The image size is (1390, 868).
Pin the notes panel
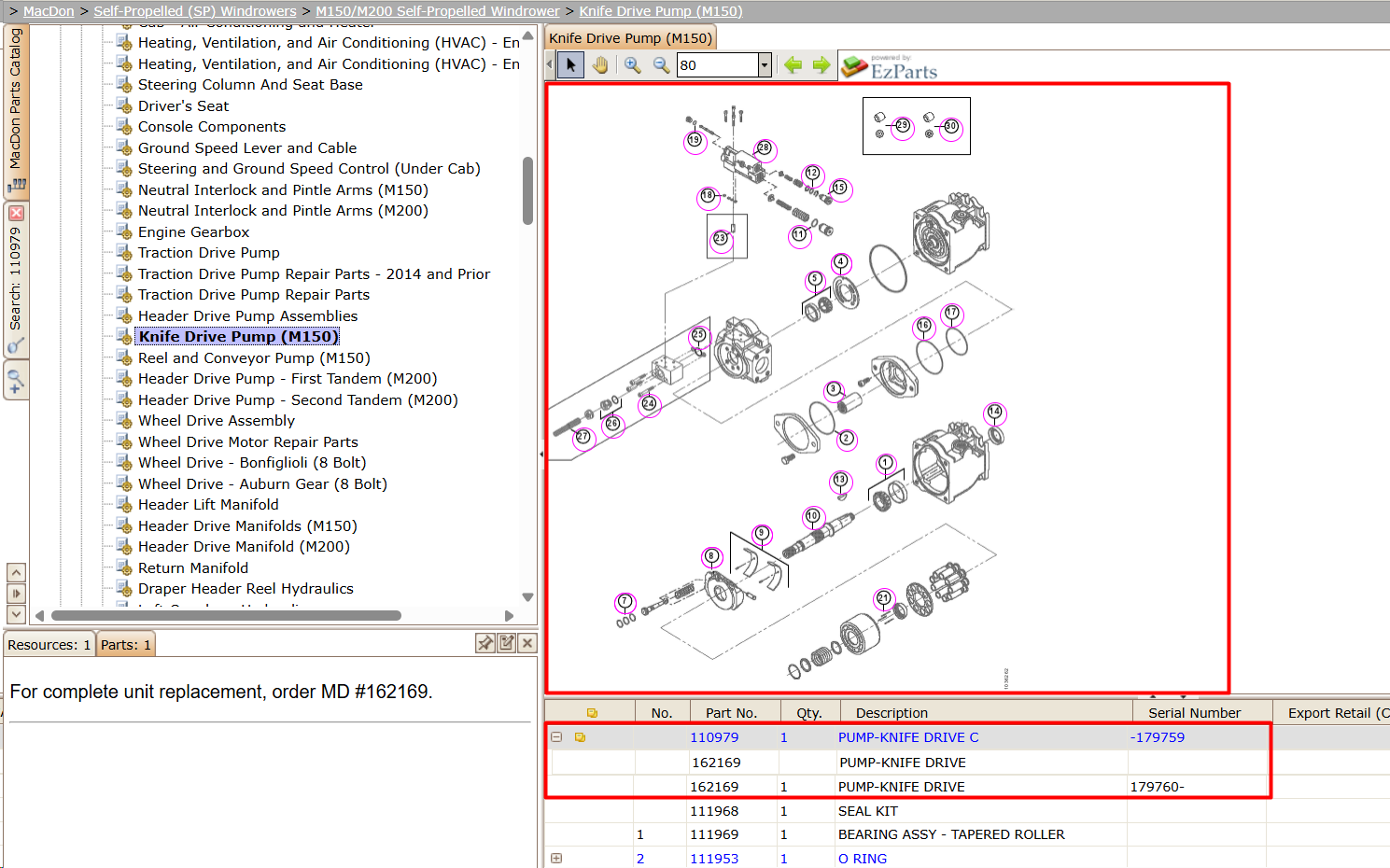[485, 643]
